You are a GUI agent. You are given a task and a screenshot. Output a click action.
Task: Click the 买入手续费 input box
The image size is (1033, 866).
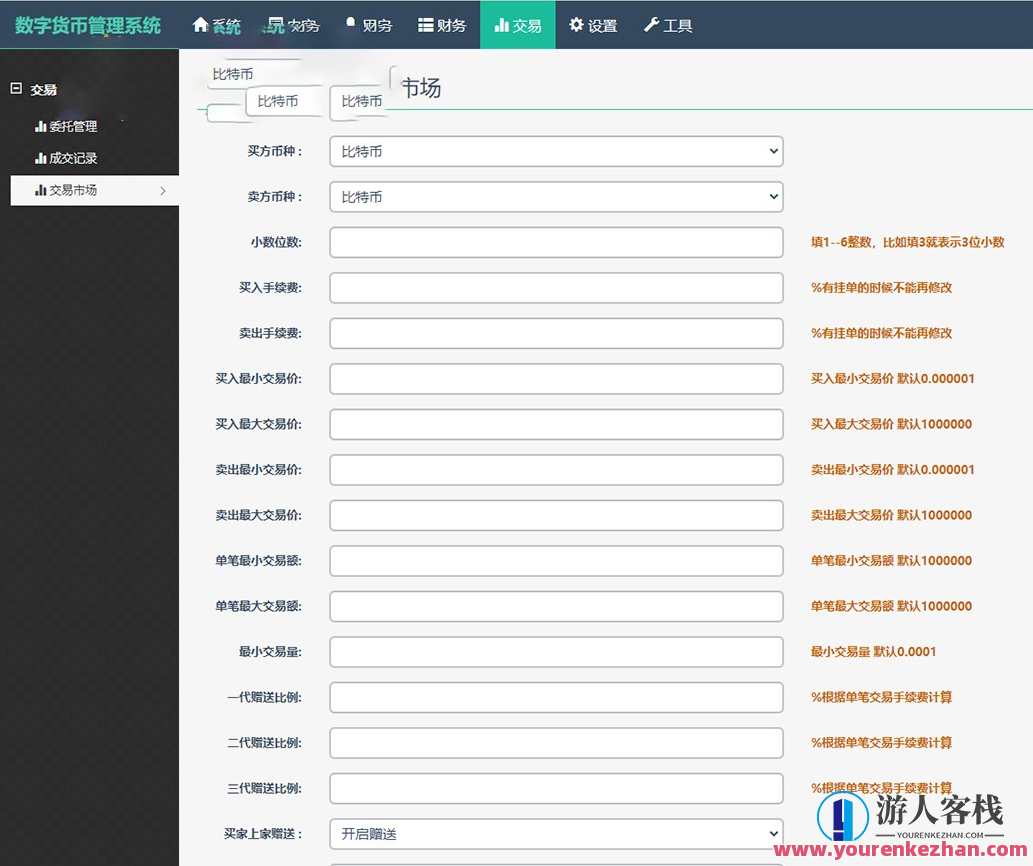point(556,287)
